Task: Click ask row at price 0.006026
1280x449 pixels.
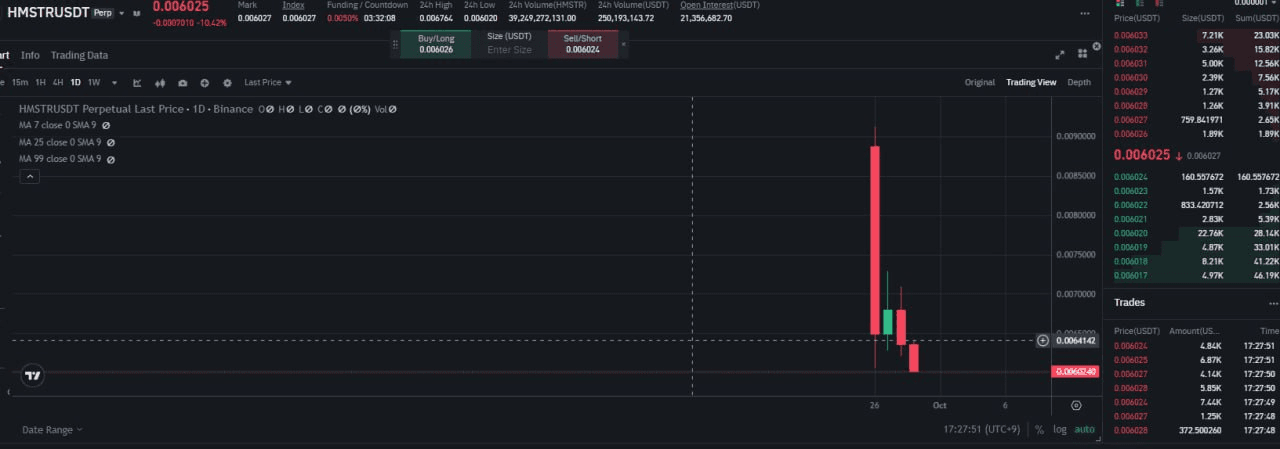Action: click(1195, 133)
